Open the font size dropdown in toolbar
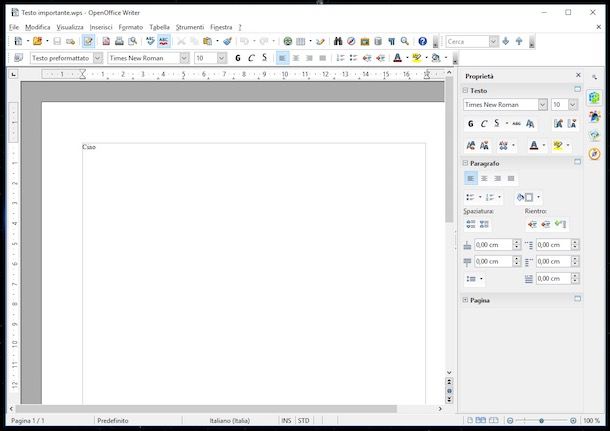Viewport: 610px width, 431px height. click(x=222, y=58)
